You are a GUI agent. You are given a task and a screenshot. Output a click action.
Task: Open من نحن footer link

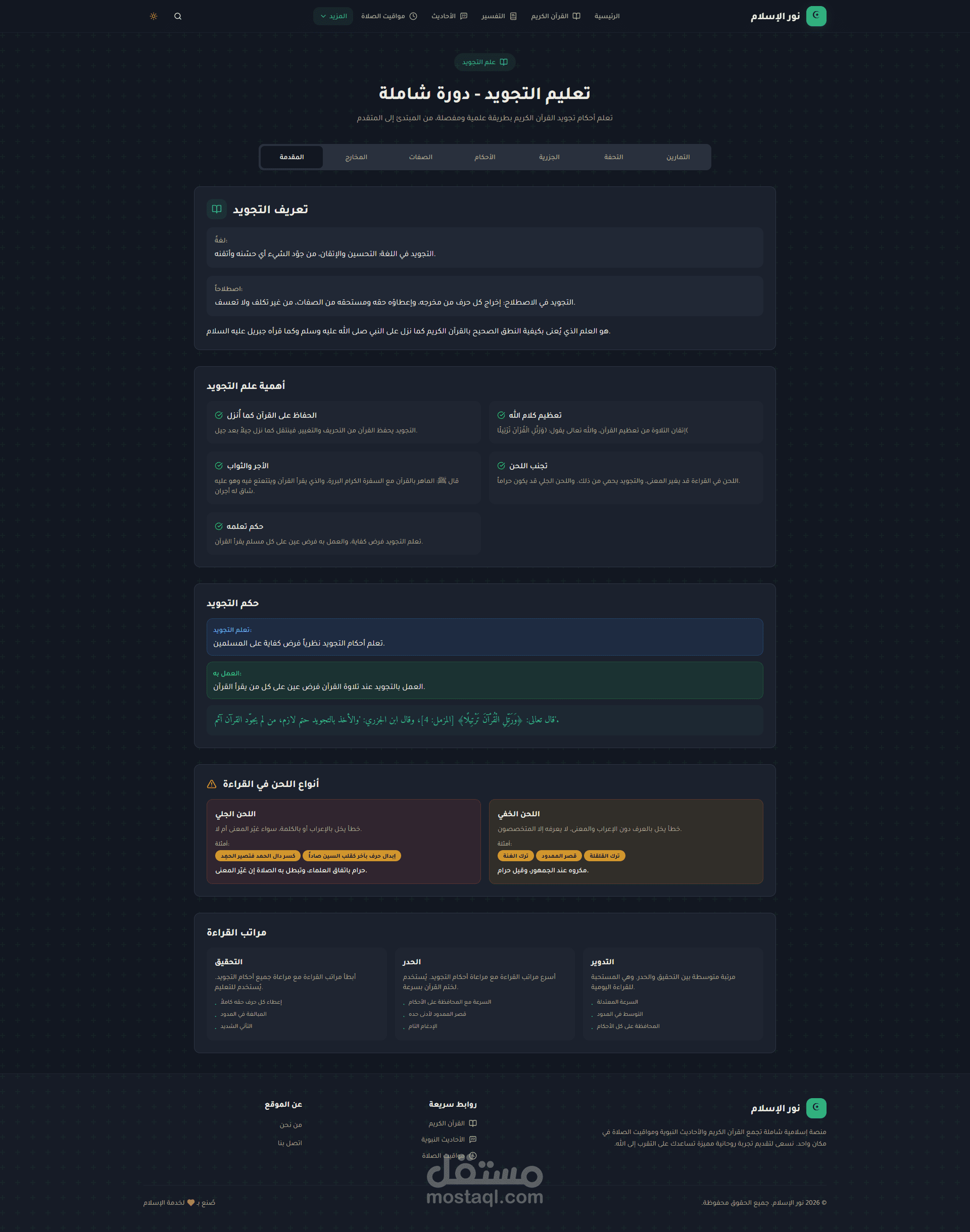(x=290, y=1125)
